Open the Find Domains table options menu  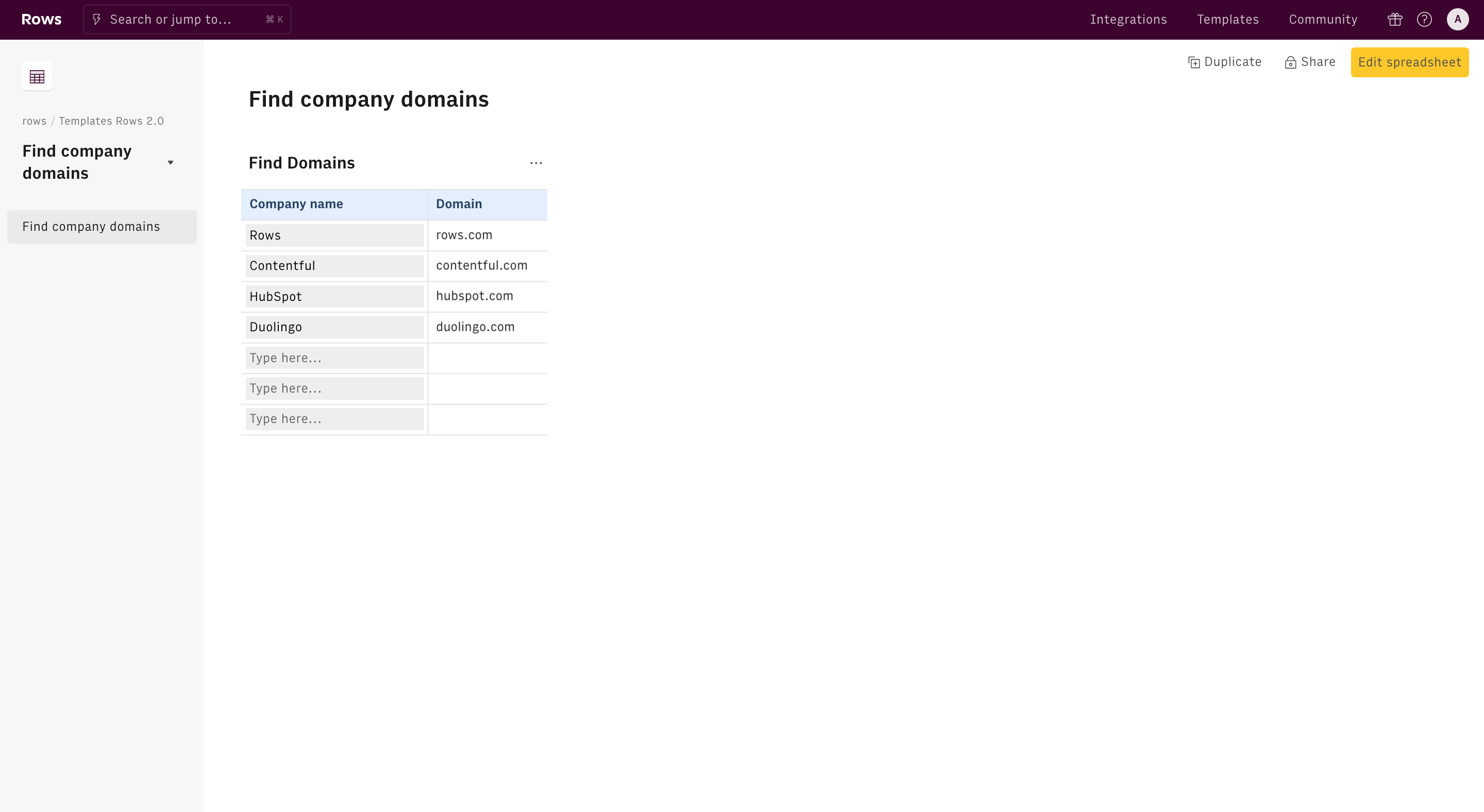[x=536, y=163]
